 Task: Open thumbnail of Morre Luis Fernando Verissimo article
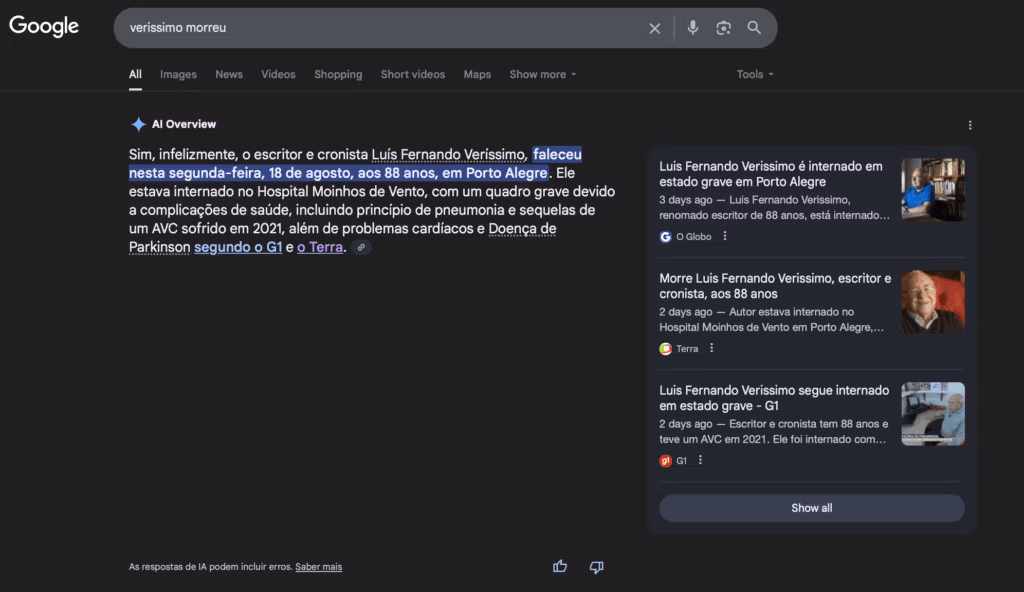(x=932, y=302)
